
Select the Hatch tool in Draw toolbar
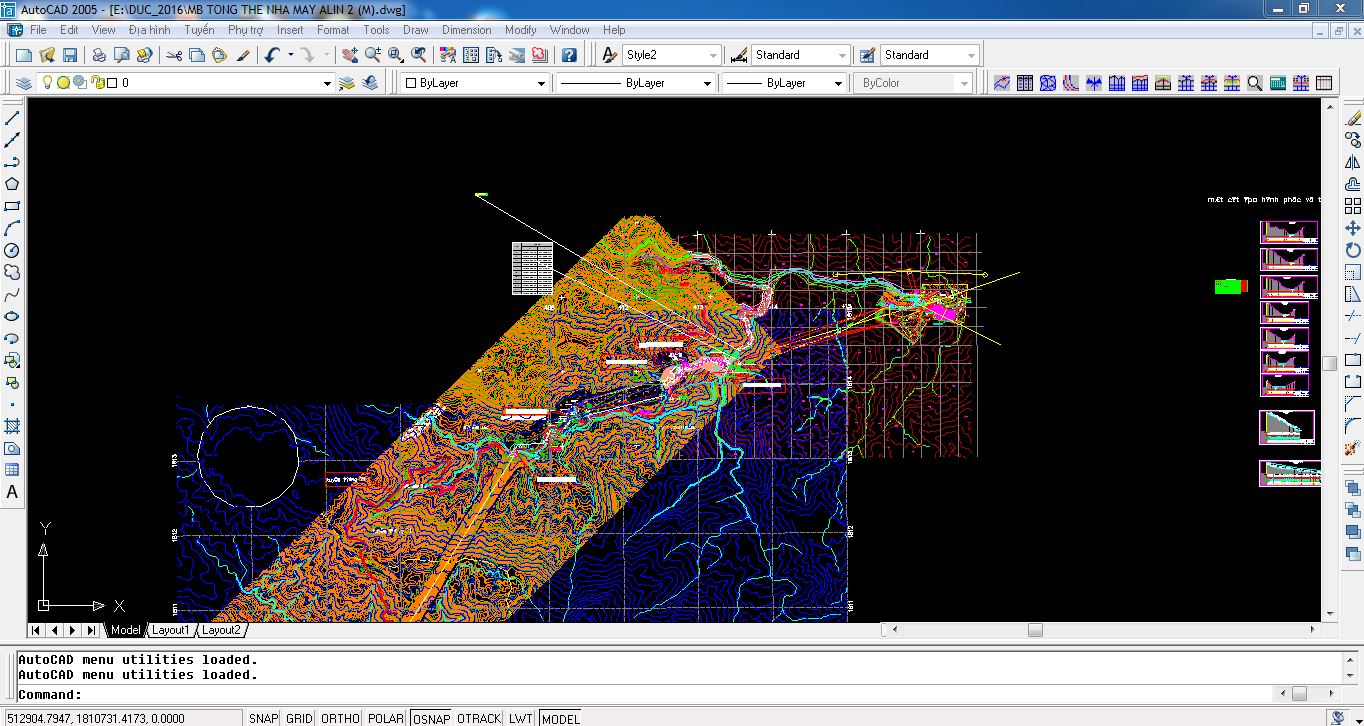(12, 426)
